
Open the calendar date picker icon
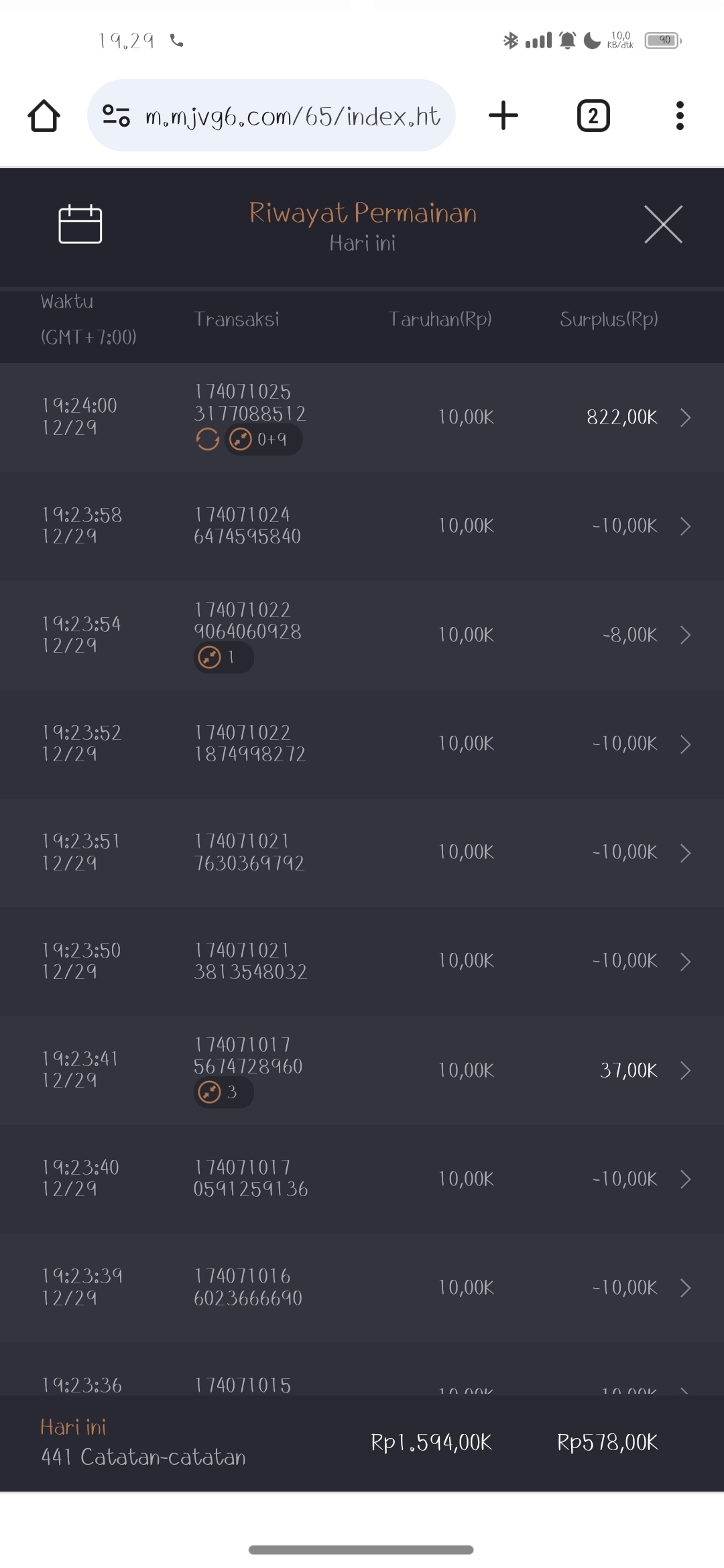click(x=80, y=224)
